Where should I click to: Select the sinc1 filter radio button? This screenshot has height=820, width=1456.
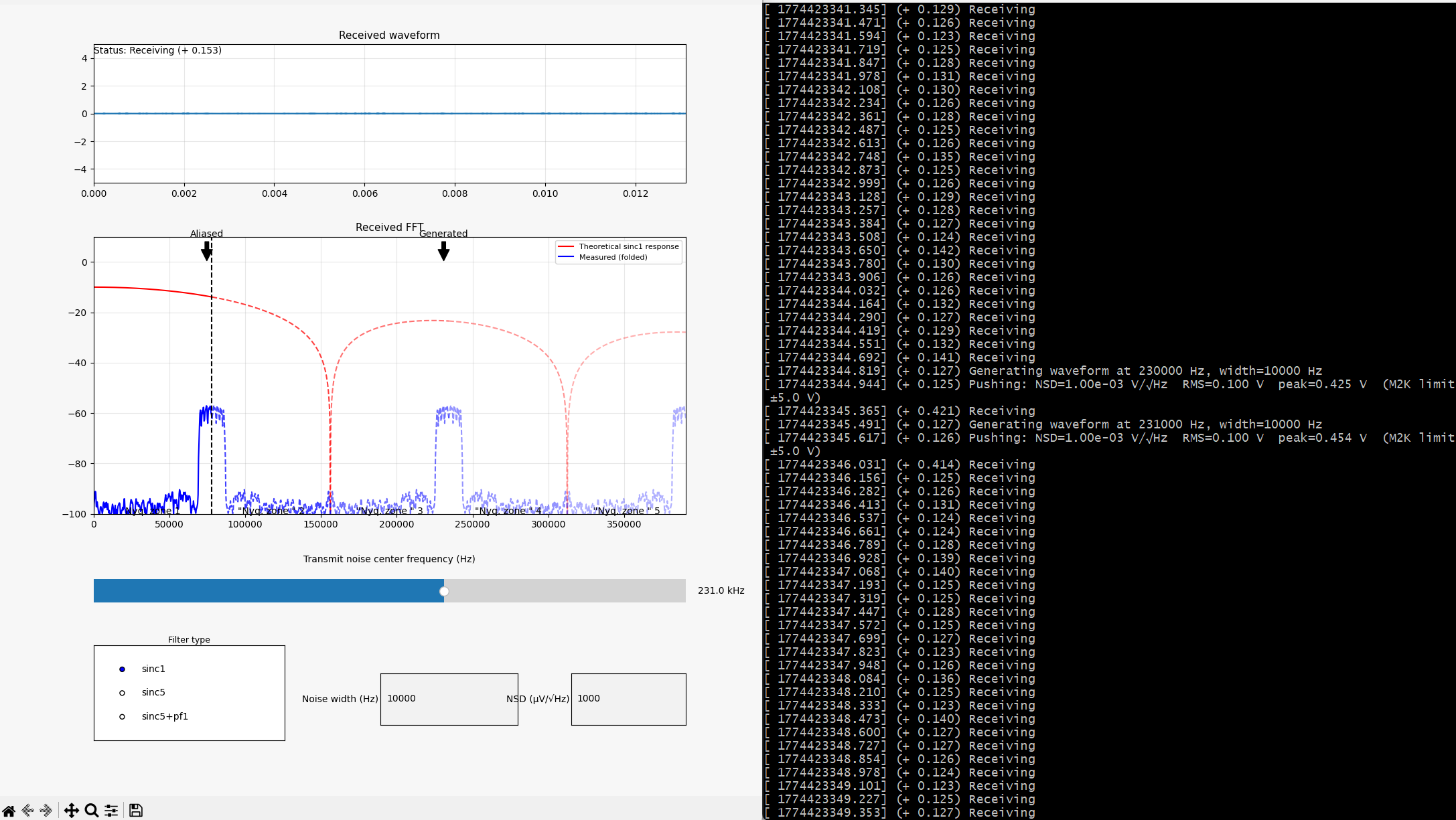pos(122,669)
